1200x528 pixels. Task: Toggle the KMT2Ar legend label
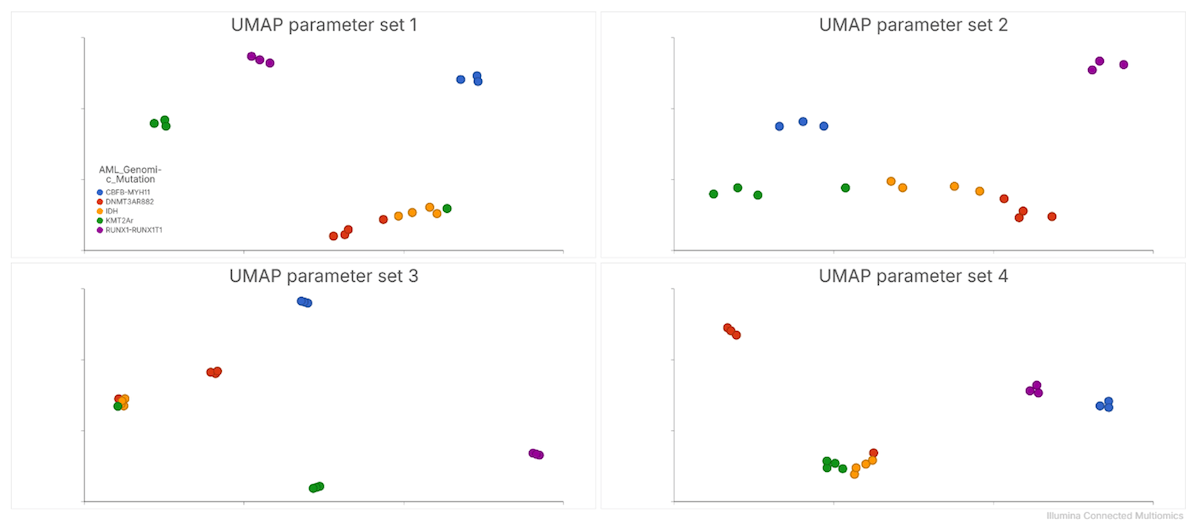(x=122, y=221)
